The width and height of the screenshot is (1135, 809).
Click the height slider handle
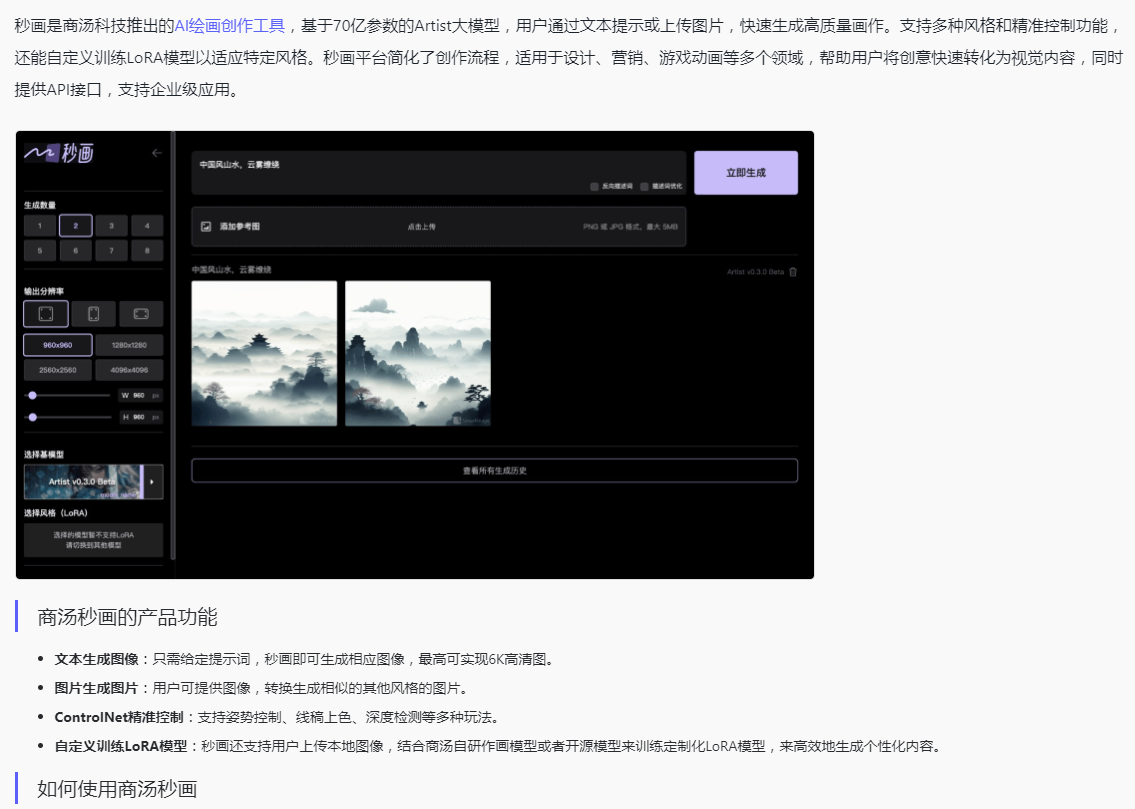tap(32, 417)
